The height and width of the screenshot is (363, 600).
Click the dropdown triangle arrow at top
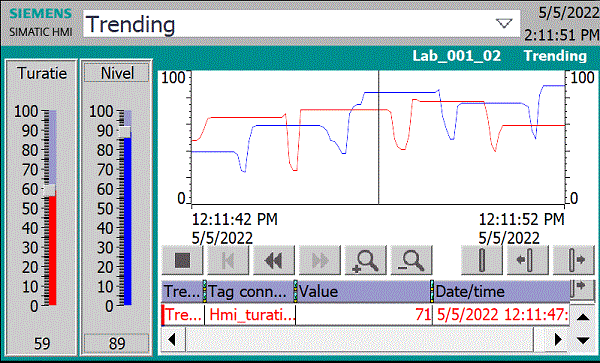point(504,24)
